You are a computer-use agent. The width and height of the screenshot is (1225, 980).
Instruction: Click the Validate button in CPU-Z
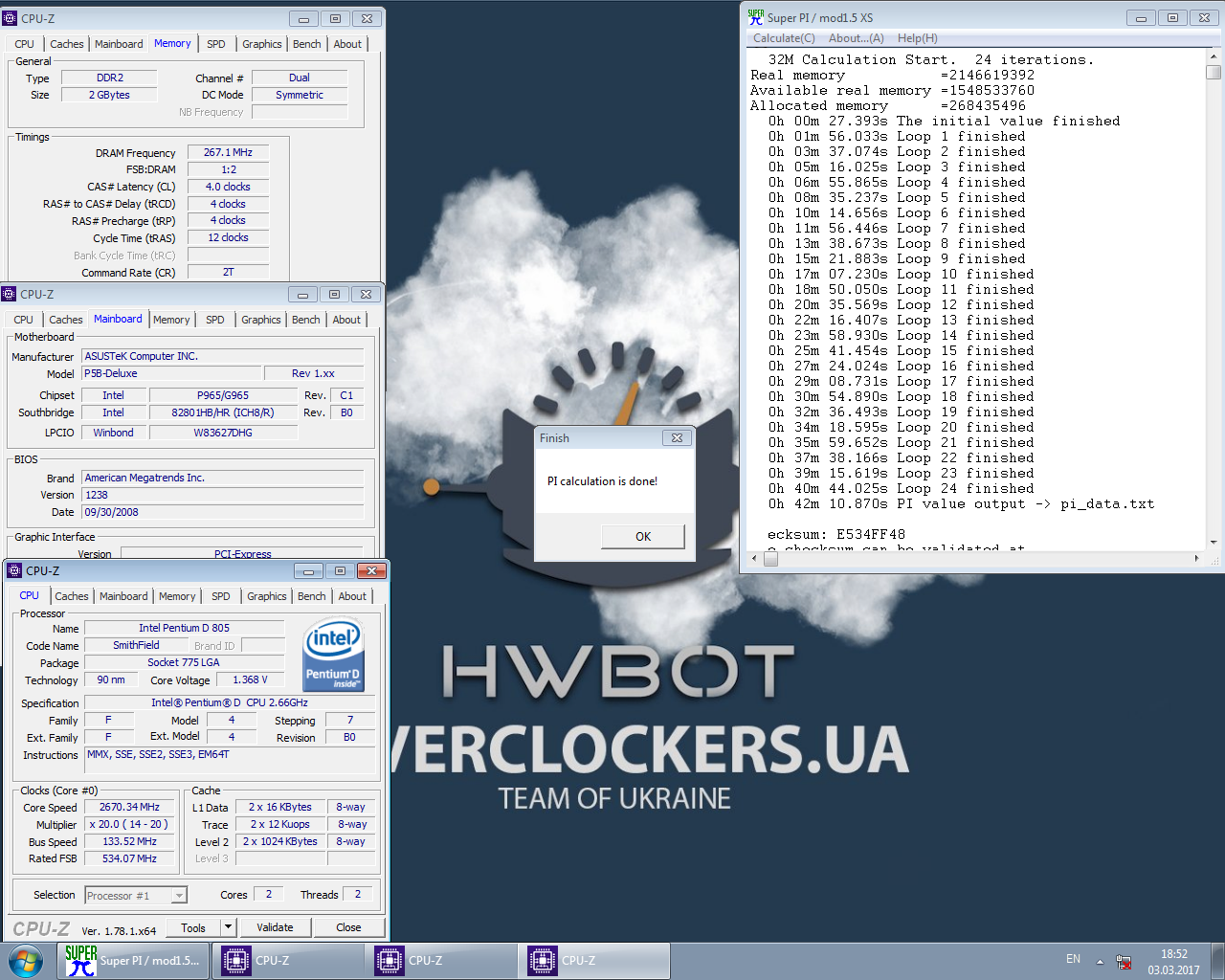(275, 927)
